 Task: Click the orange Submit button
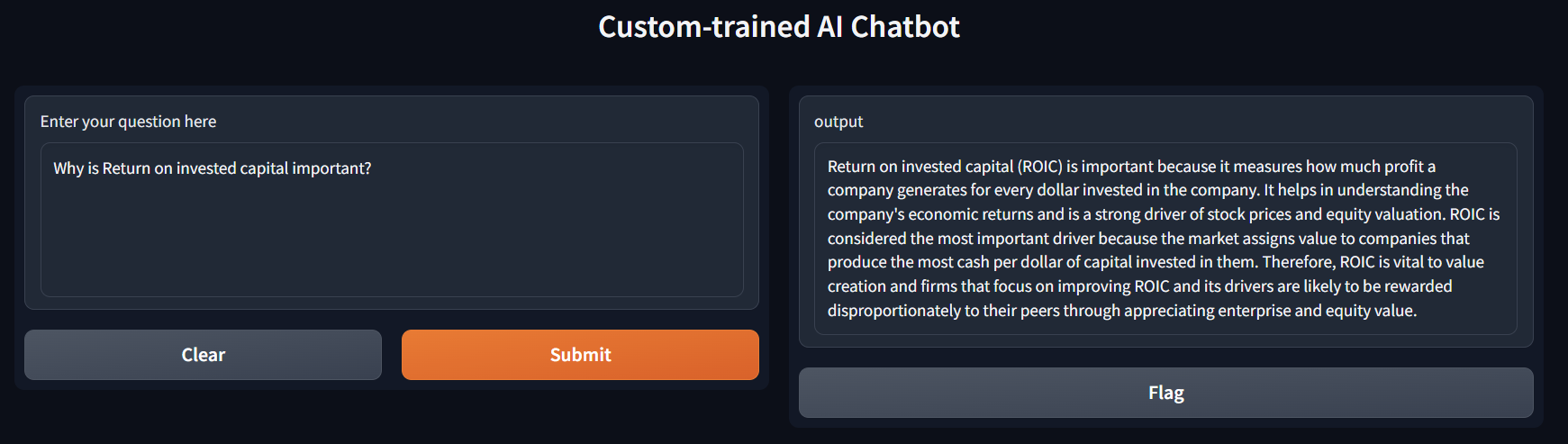point(580,355)
